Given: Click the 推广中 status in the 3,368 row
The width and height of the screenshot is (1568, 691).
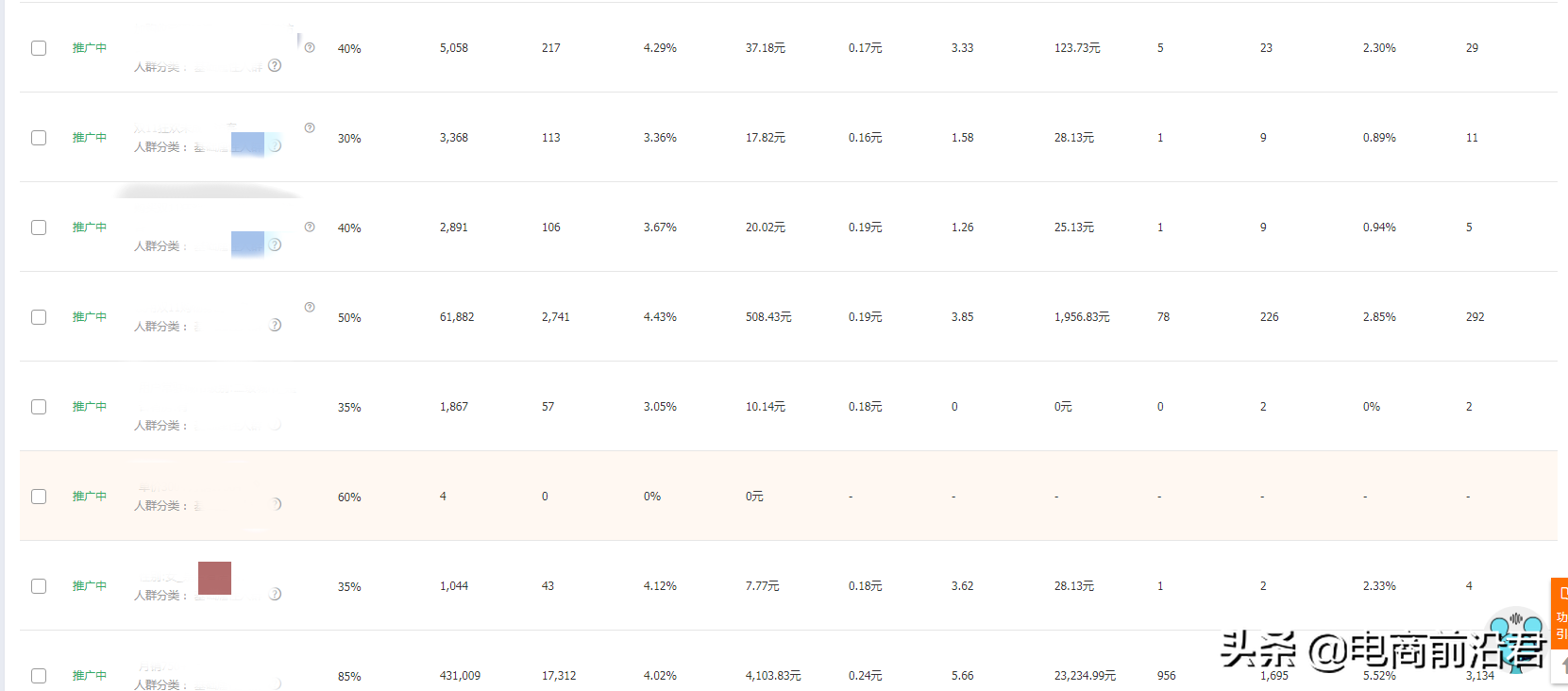Looking at the screenshot, I should click(90, 138).
